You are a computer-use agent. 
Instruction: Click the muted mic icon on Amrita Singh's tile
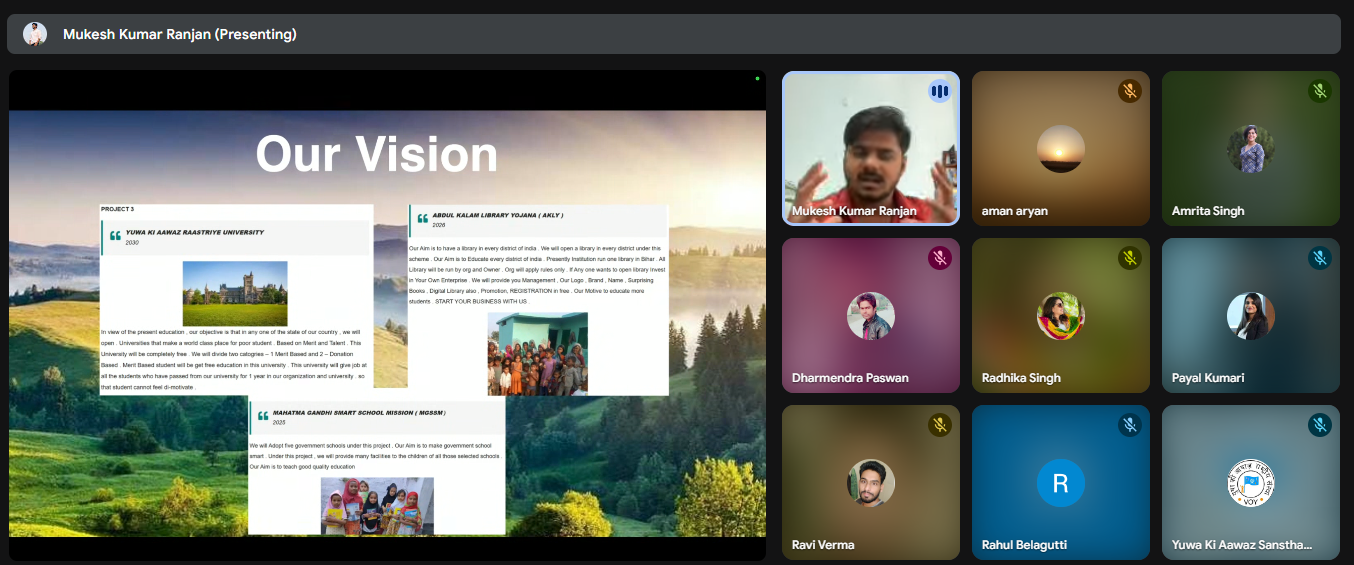point(1319,91)
